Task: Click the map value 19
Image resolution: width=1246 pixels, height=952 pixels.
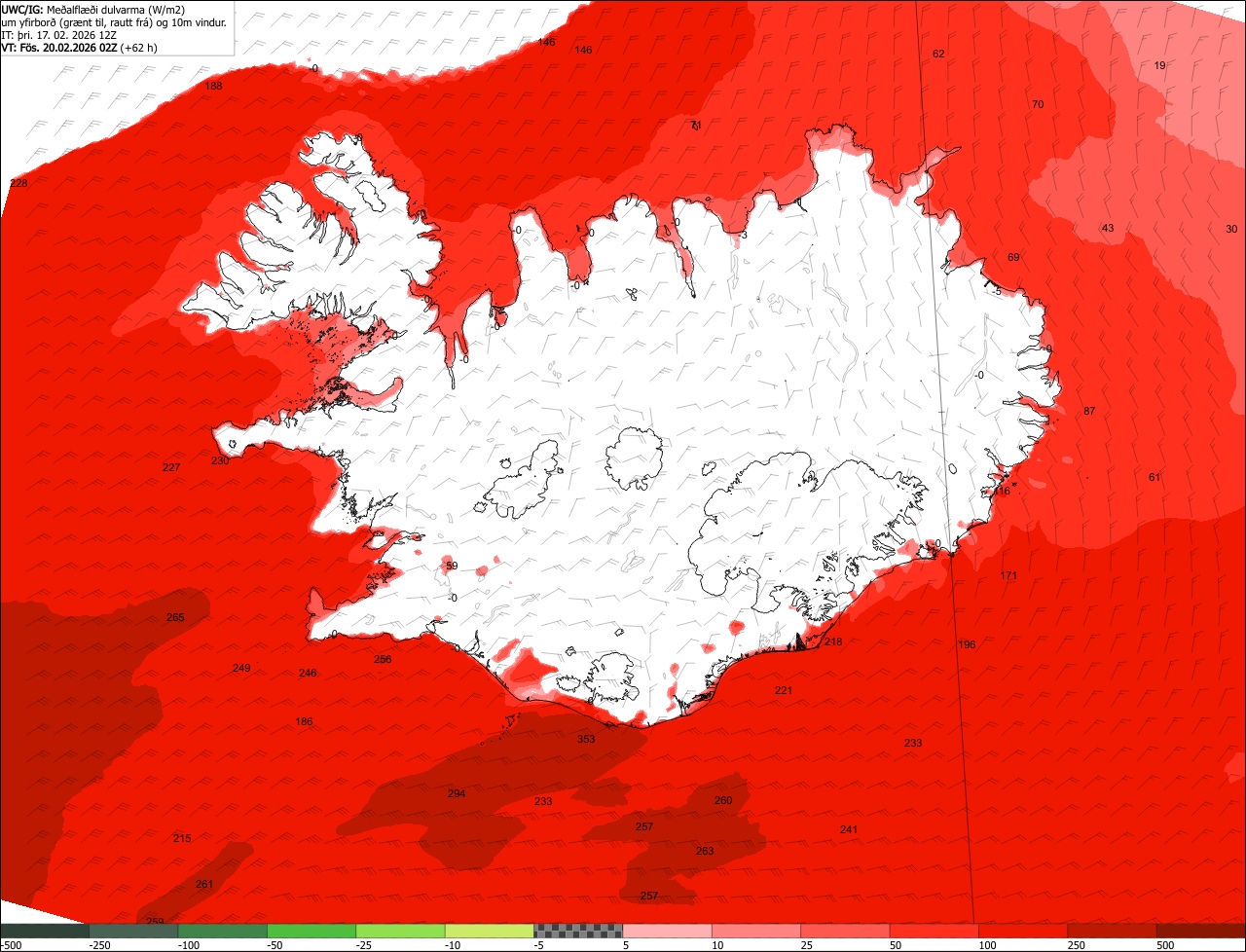Action: coord(1159,65)
